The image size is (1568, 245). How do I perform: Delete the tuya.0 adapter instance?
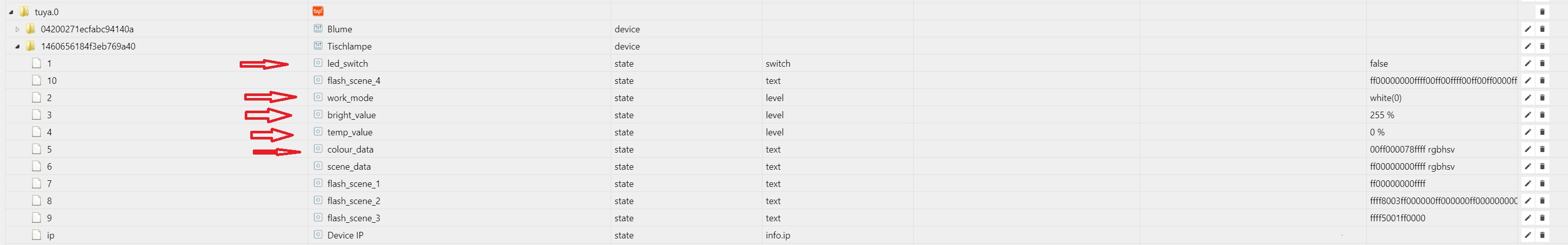(1542, 12)
